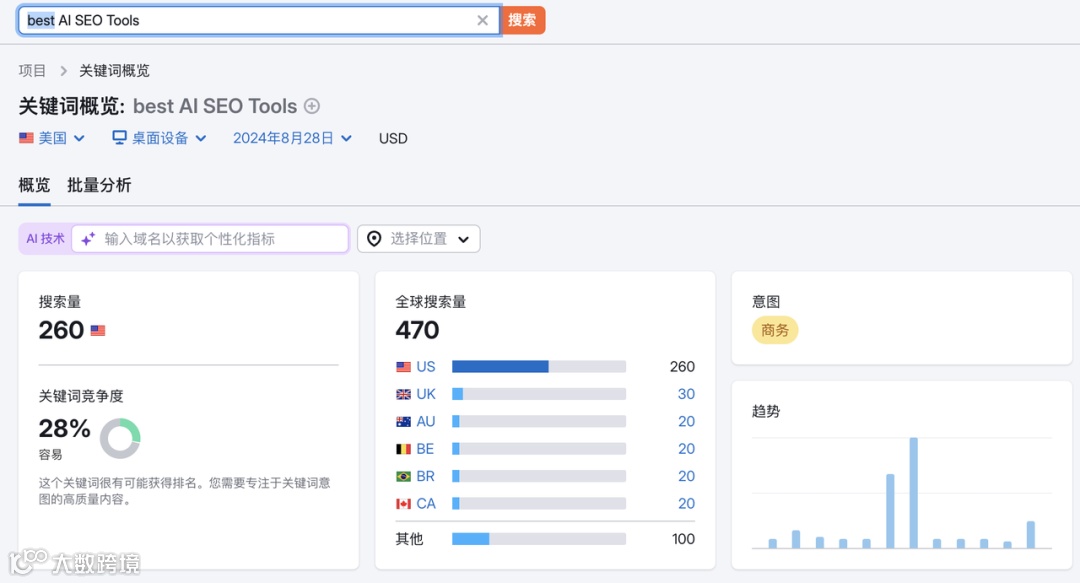Click the UK flag in global volume list
Viewport: 1080px width, 583px height.
click(404, 394)
